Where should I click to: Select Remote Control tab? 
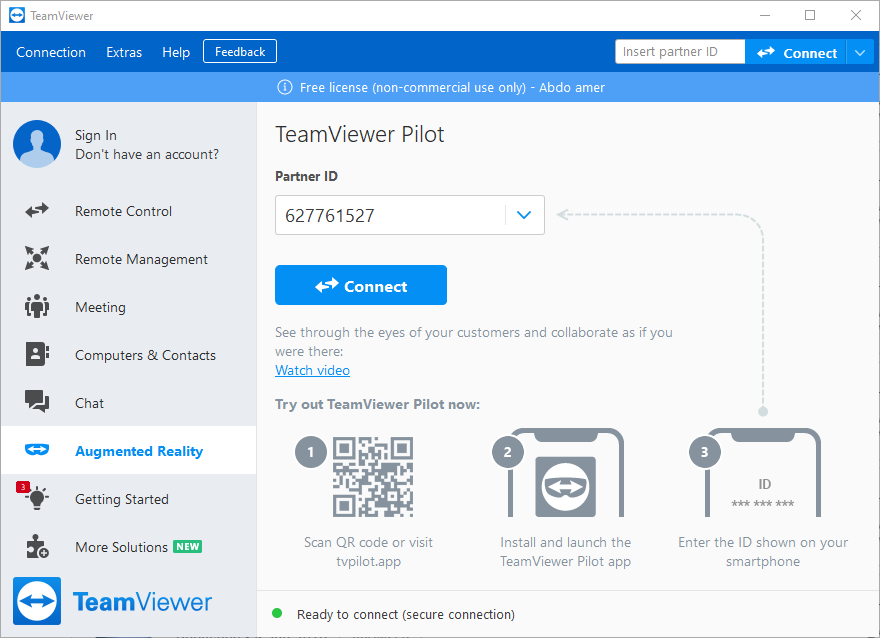click(129, 211)
